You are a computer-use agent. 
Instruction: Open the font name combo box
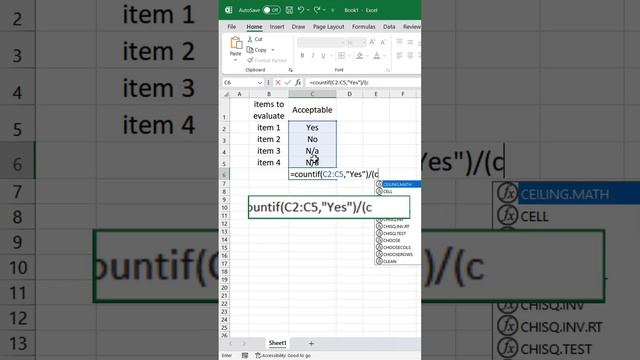321,42
